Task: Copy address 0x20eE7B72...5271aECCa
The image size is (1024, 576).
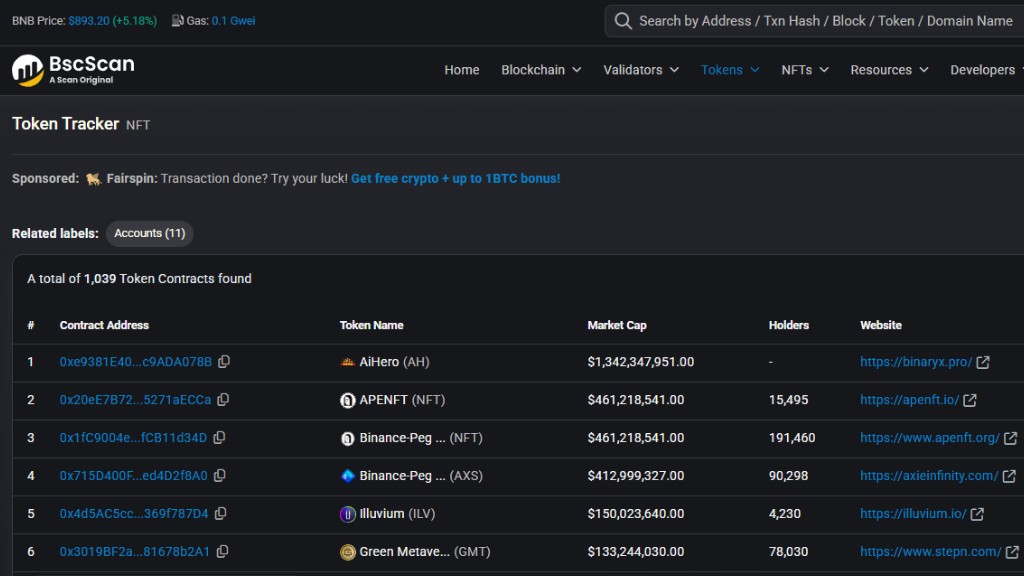Action: coord(223,400)
